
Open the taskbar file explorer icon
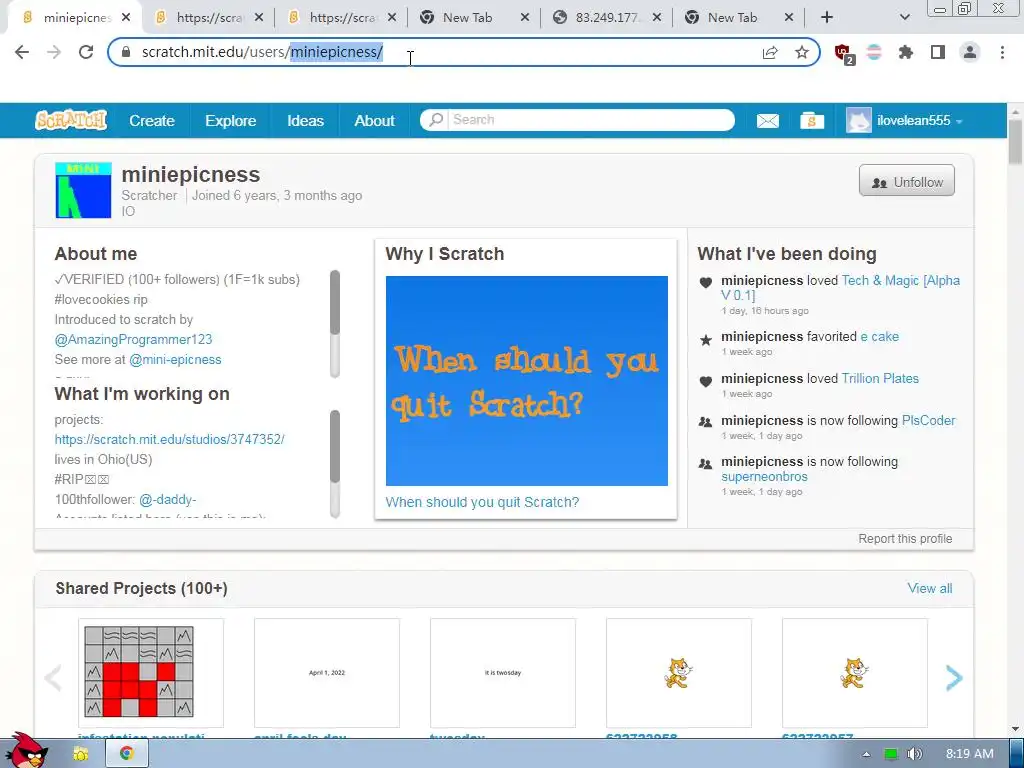[x=80, y=754]
